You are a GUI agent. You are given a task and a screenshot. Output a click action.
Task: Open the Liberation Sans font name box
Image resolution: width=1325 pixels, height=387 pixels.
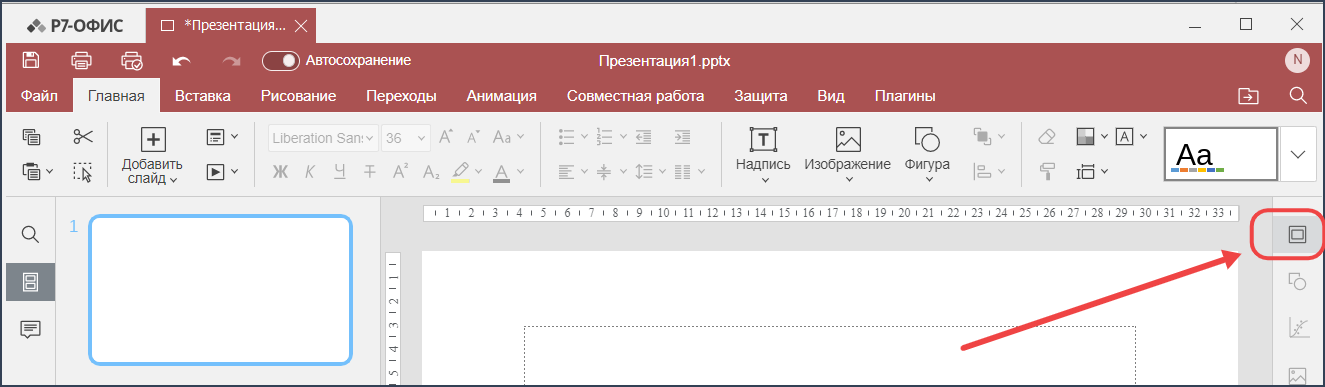coord(323,138)
